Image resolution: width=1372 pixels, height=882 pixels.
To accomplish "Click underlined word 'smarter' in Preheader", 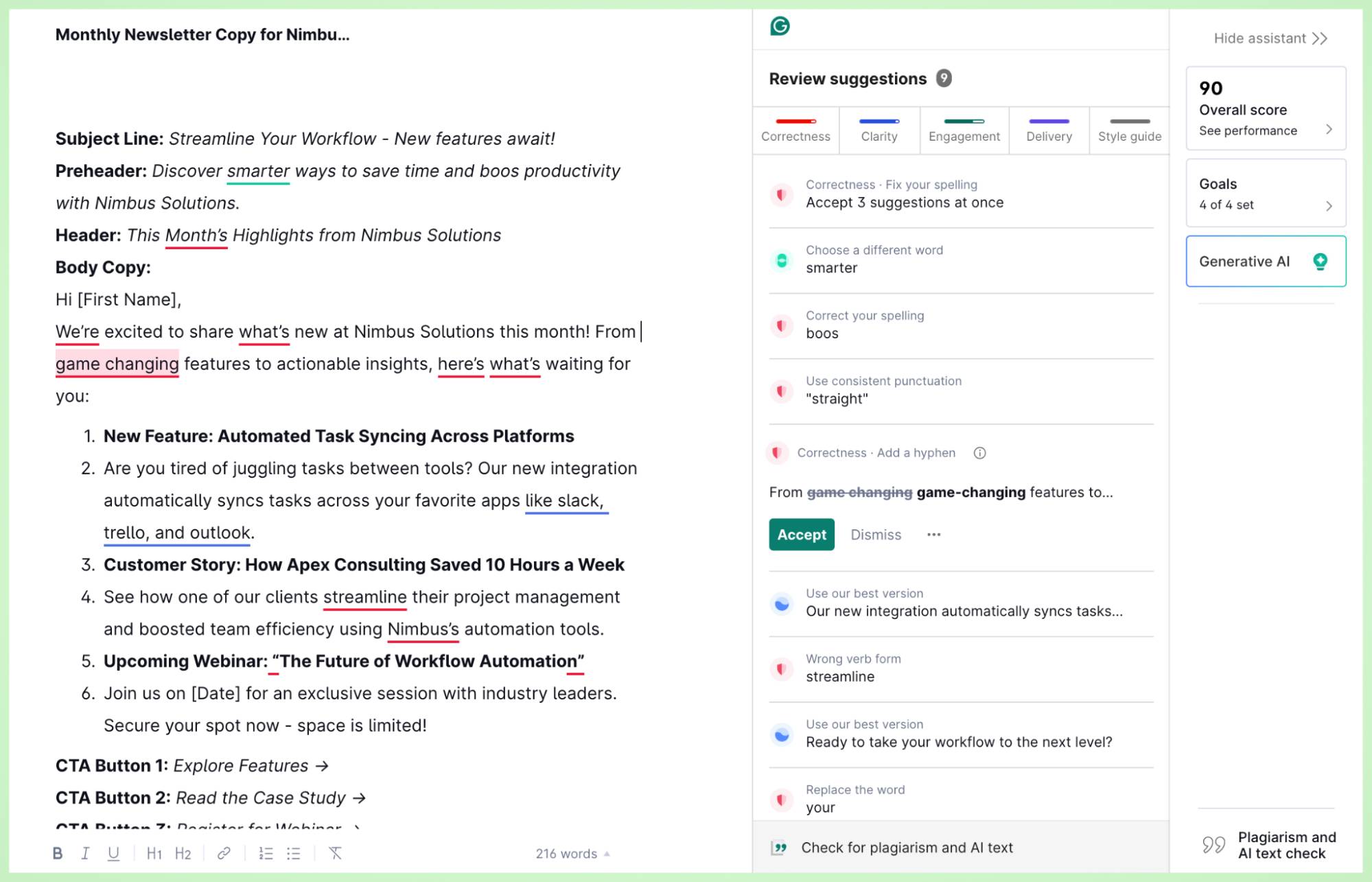I will [x=258, y=171].
